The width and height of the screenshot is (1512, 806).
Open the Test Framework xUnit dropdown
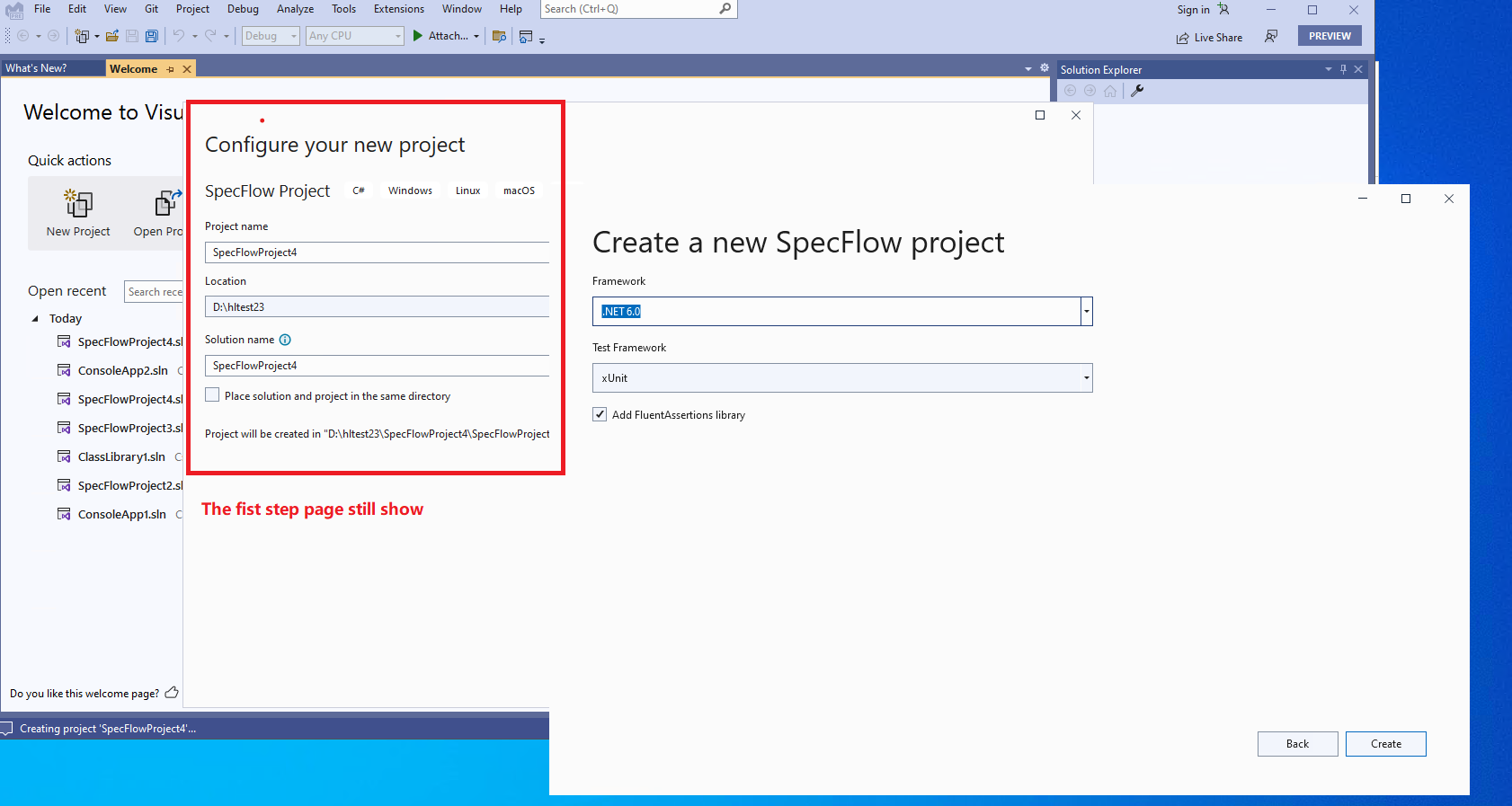[x=1087, y=378]
